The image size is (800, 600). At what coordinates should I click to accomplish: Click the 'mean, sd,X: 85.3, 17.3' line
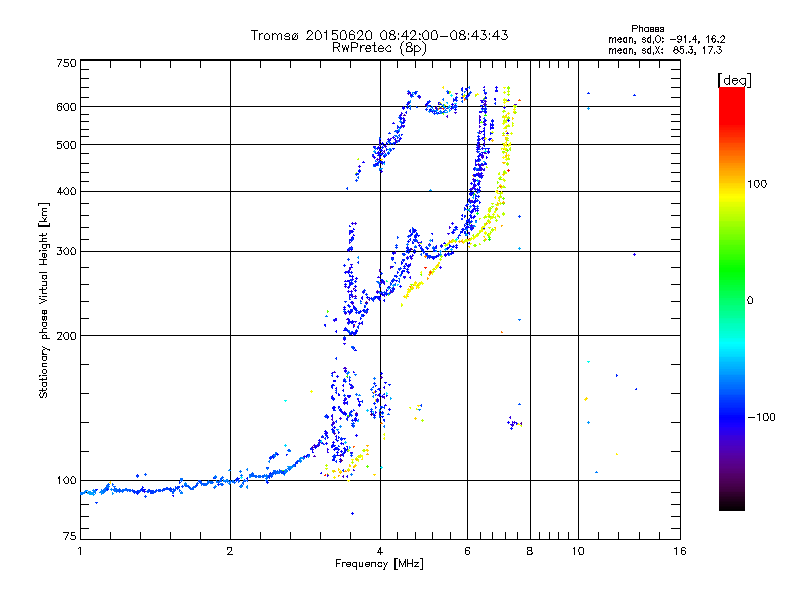665,50
